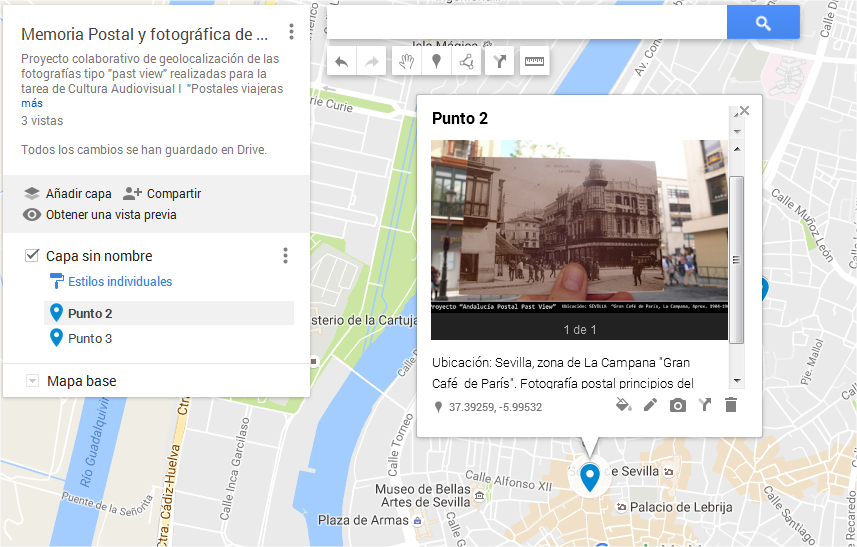The height and width of the screenshot is (547, 857).
Task: Click the camera add image icon
Action: pos(678,405)
